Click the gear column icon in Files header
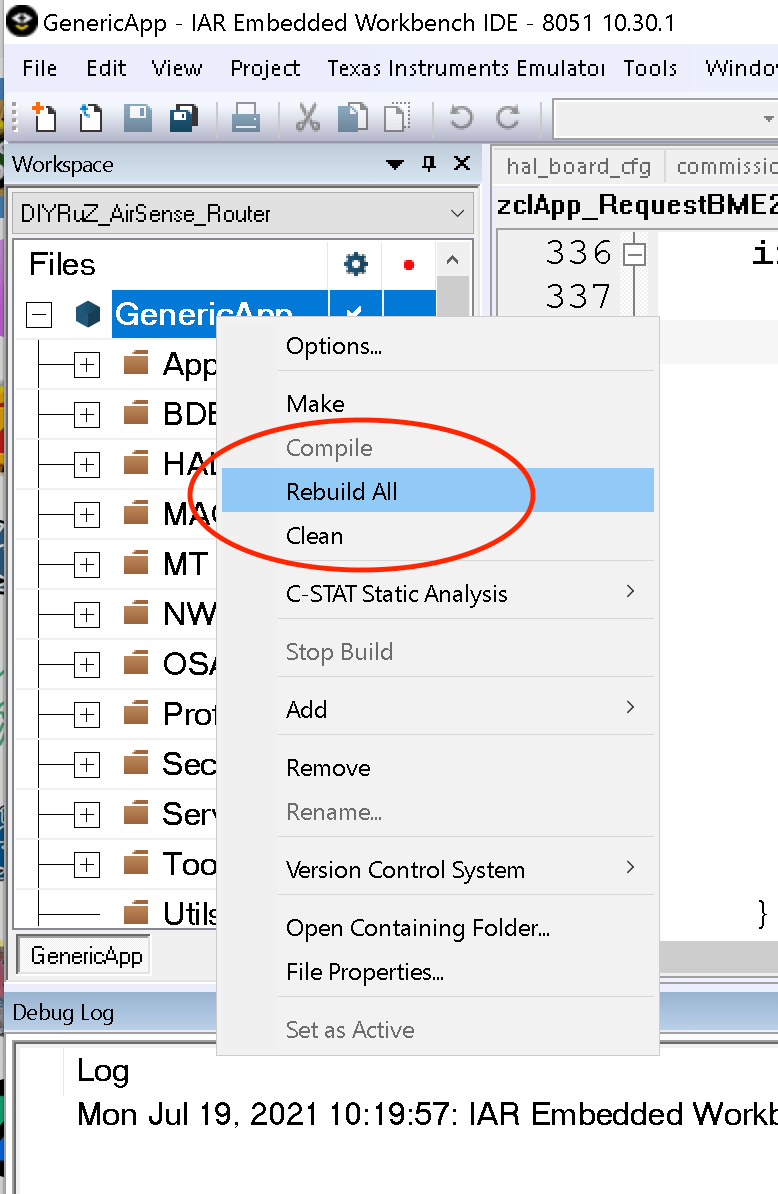Viewport: 778px width, 1194px height. [x=356, y=264]
